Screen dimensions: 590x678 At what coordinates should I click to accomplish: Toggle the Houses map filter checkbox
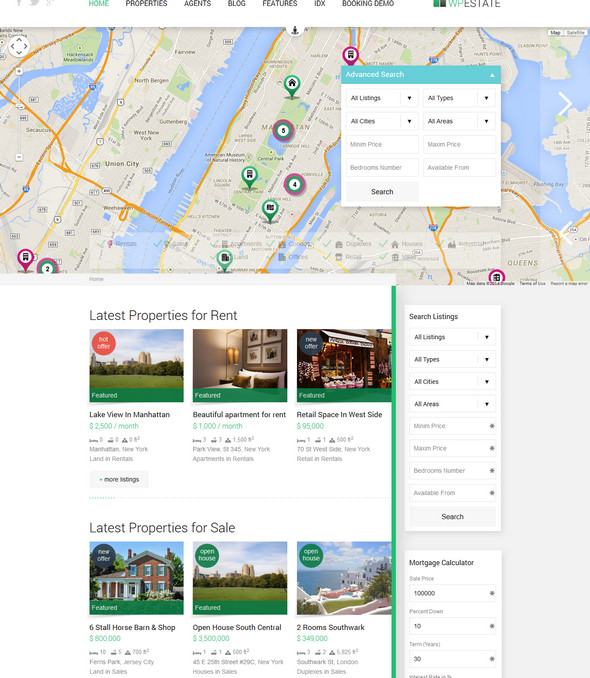(383, 244)
